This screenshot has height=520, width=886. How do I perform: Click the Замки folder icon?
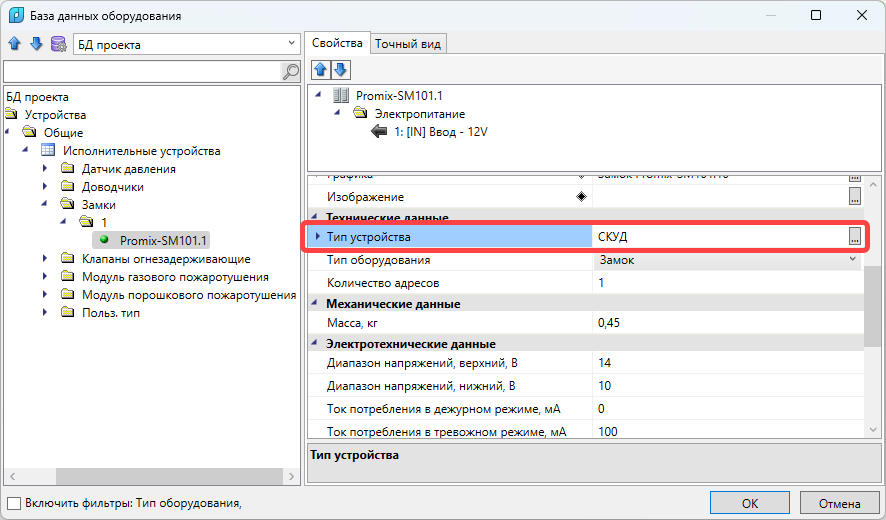coord(67,204)
